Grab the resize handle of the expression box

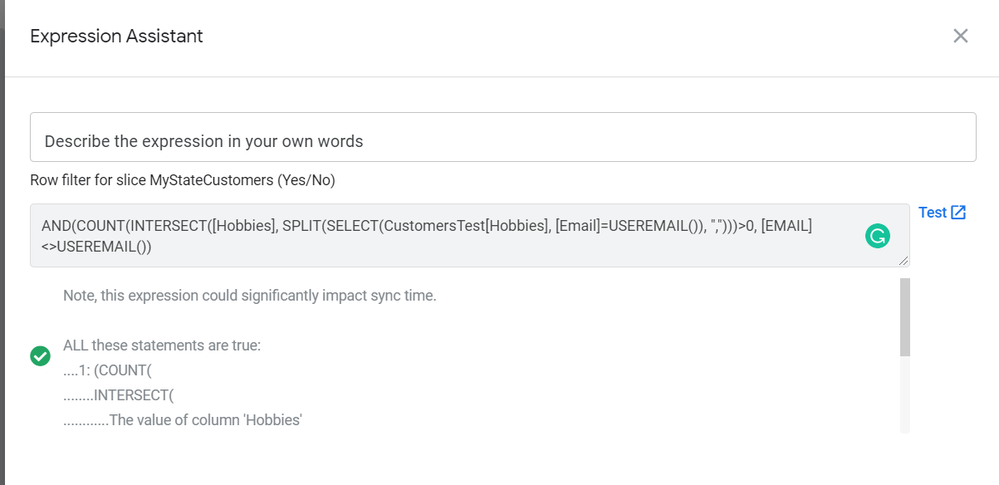pyautogui.click(x=904, y=261)
